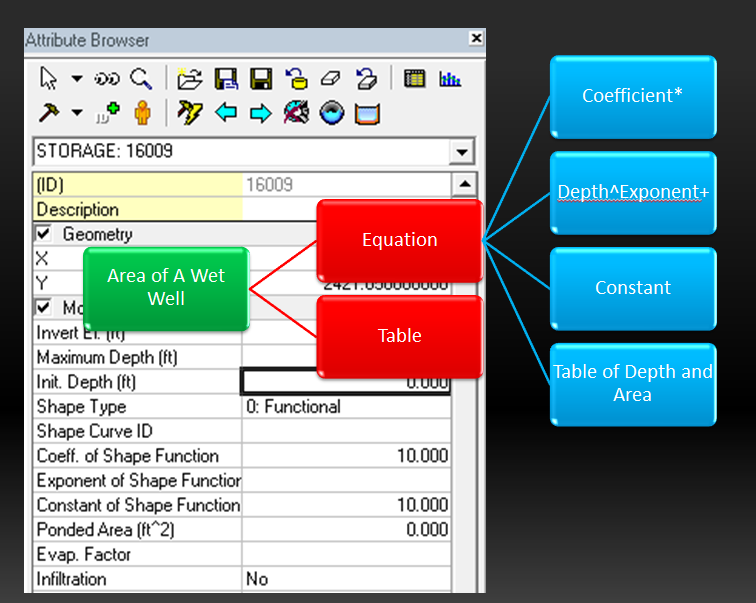
Task: Click the orange storage tank icon
Action: (x=367, y=114)
